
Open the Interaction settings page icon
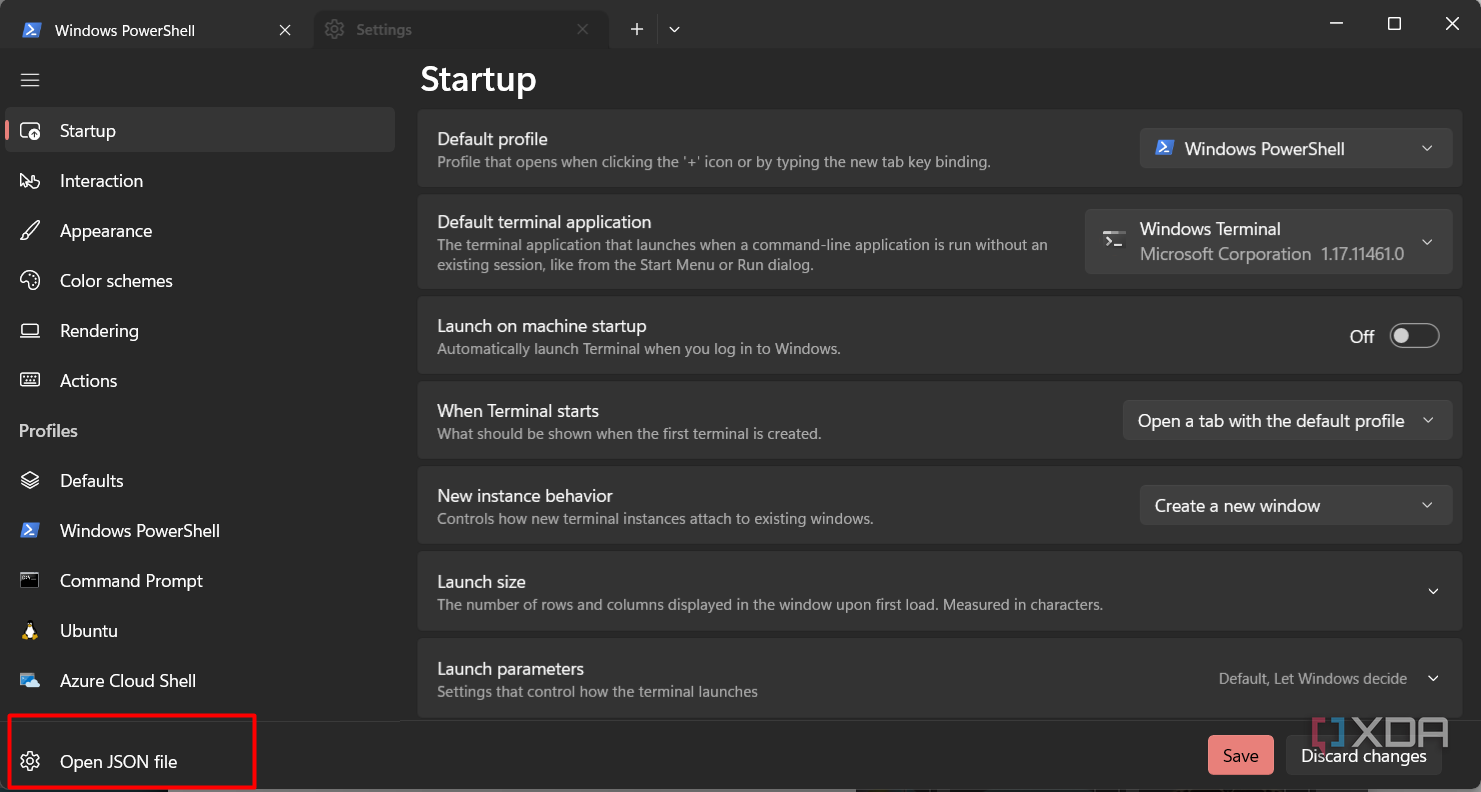[30, 181]
